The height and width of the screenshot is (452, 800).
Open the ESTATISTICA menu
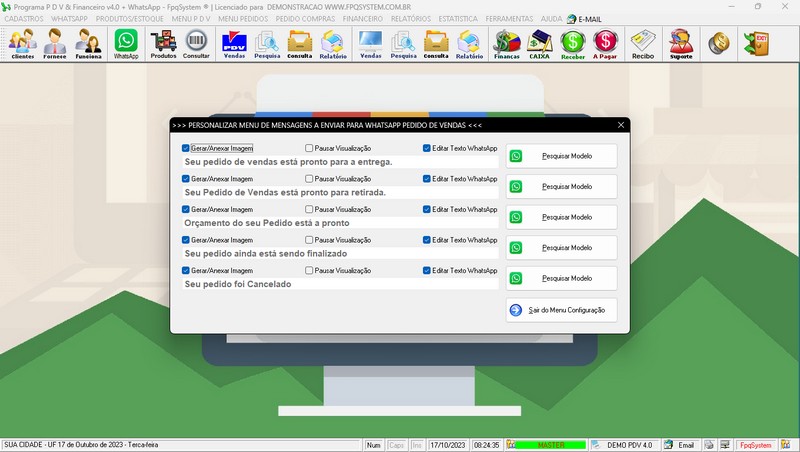[458, 19]
